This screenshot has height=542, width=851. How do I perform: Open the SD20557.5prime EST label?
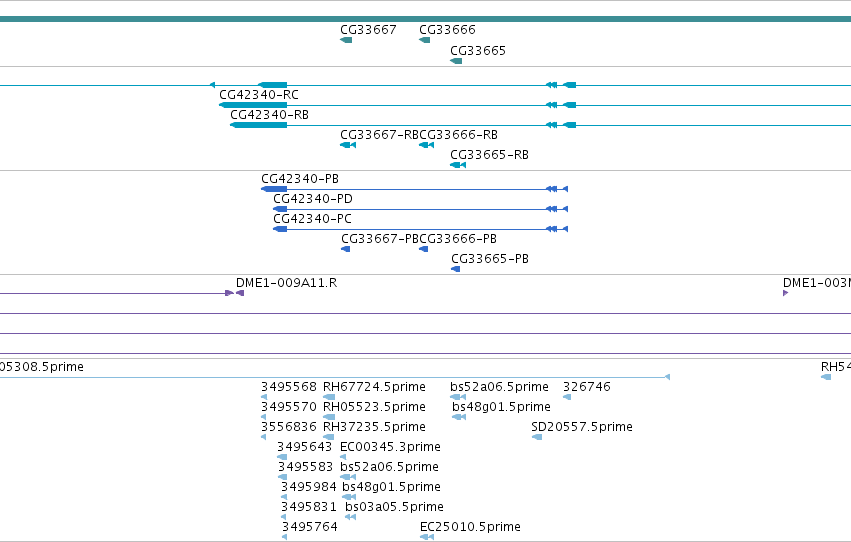click(x=582, y=428)
